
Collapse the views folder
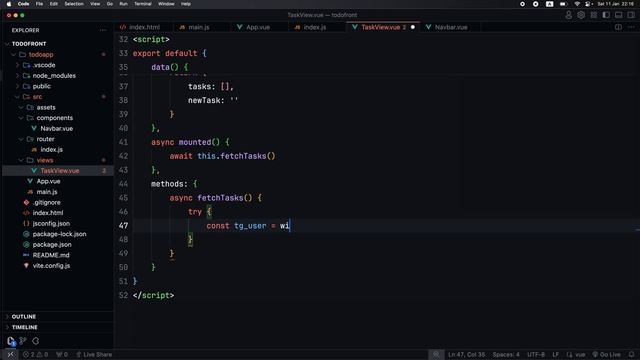point(45,160)
